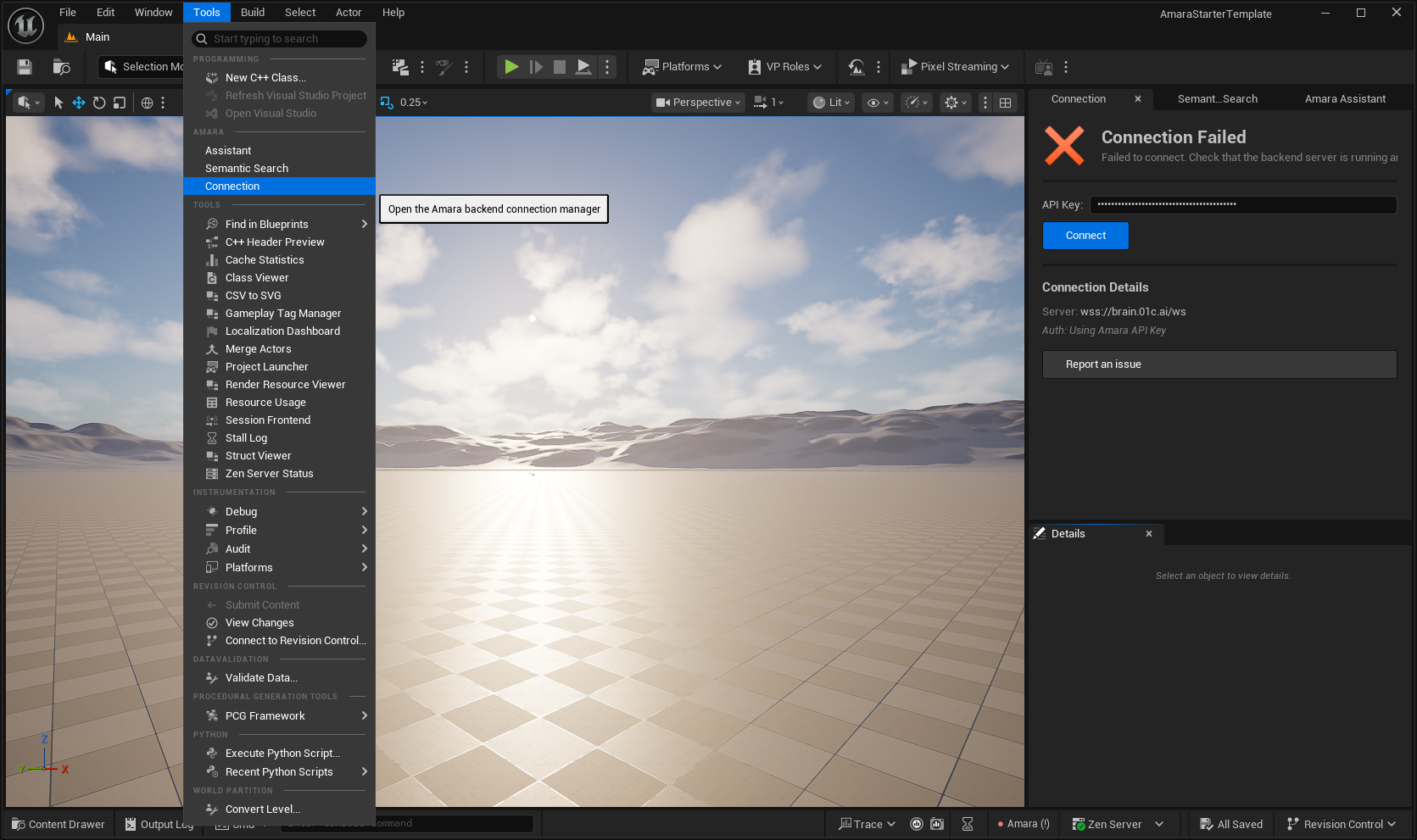
Task: Click the green Play button in toolbar
Action: point(511,67)
